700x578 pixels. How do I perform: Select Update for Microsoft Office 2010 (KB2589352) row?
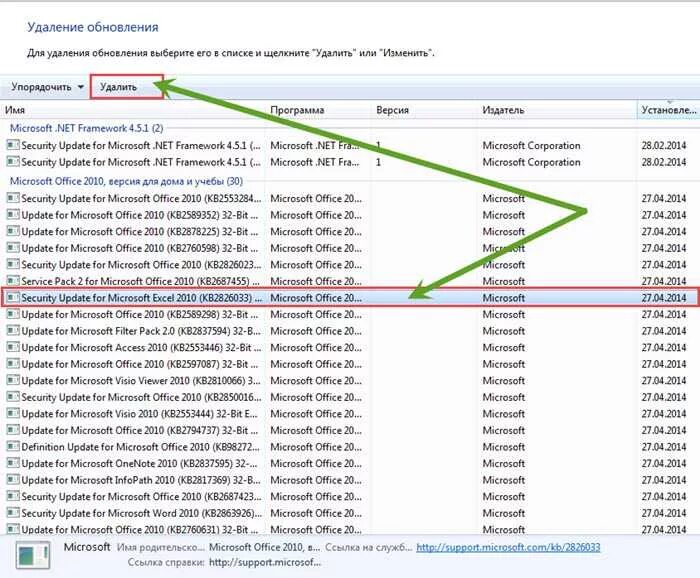(350, 215)
